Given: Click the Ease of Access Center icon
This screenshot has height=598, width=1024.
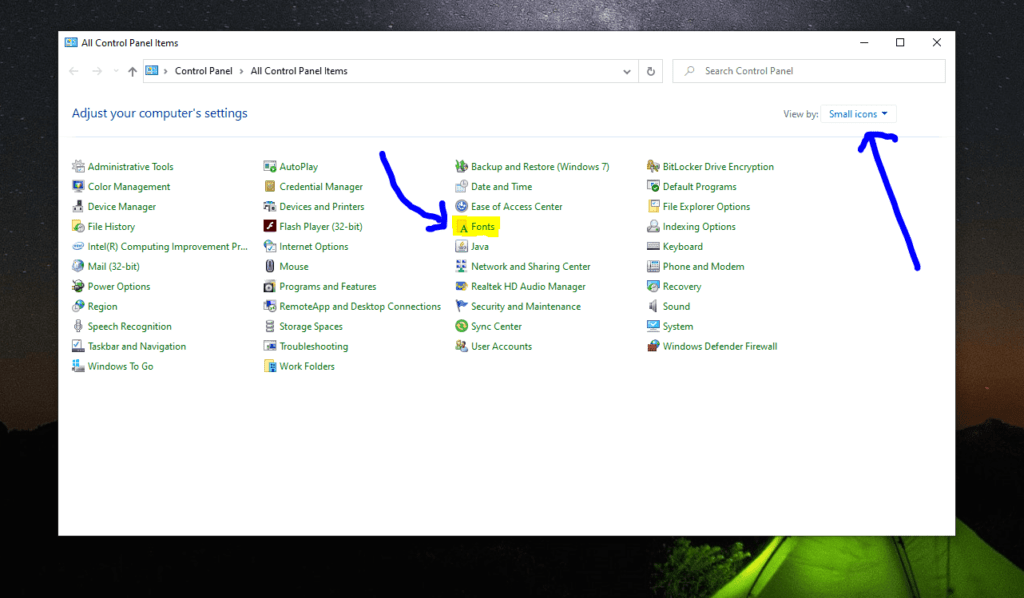Looking at the screenshot, I should coord(461,206).
